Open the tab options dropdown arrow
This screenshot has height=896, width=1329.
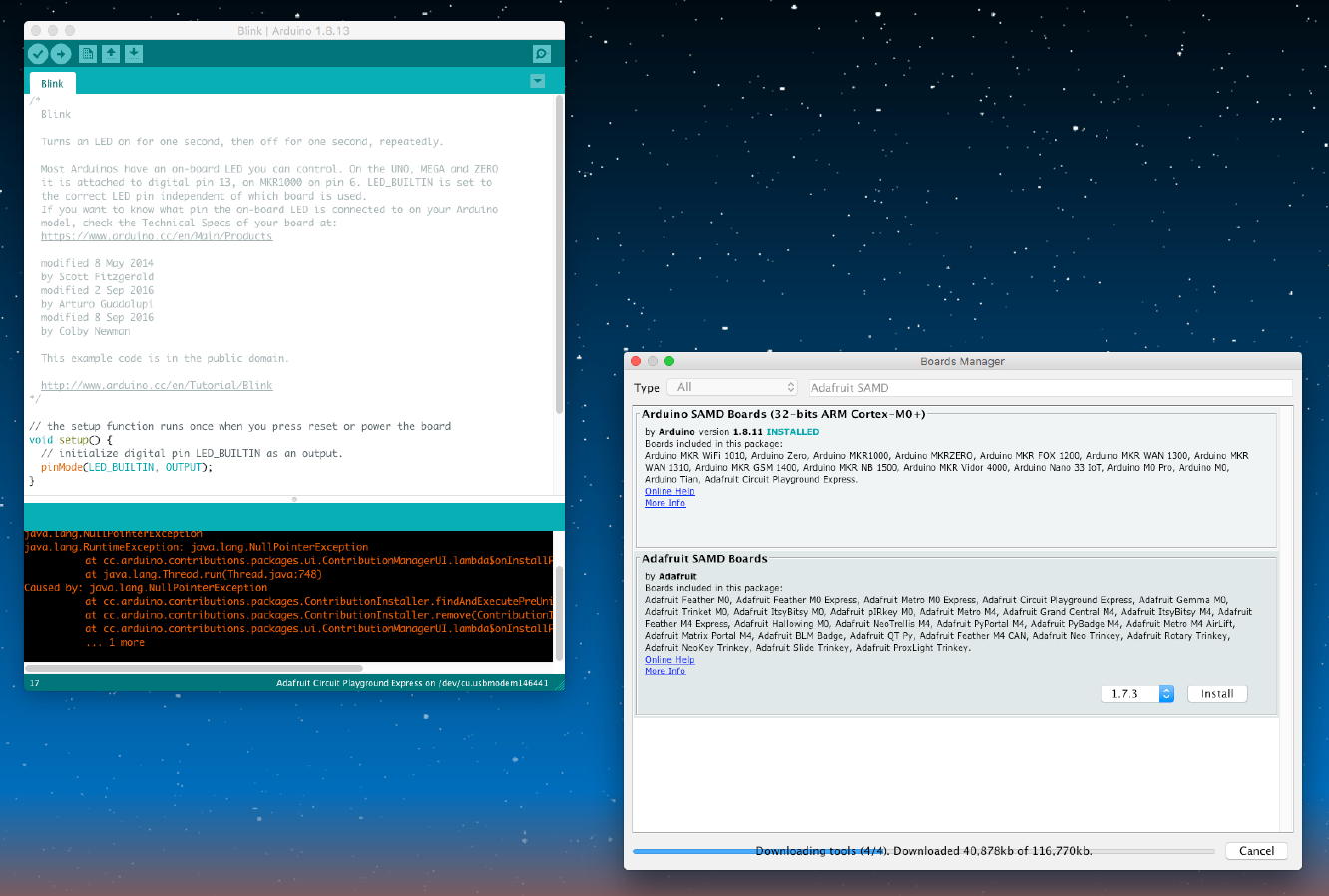537,81
